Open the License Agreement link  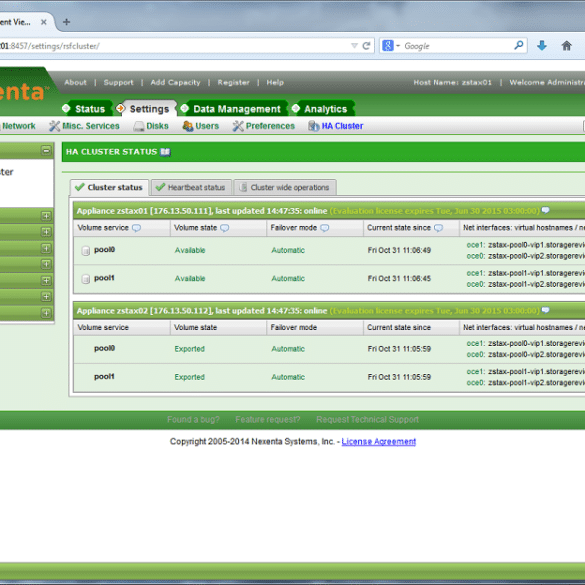[379, 442]
